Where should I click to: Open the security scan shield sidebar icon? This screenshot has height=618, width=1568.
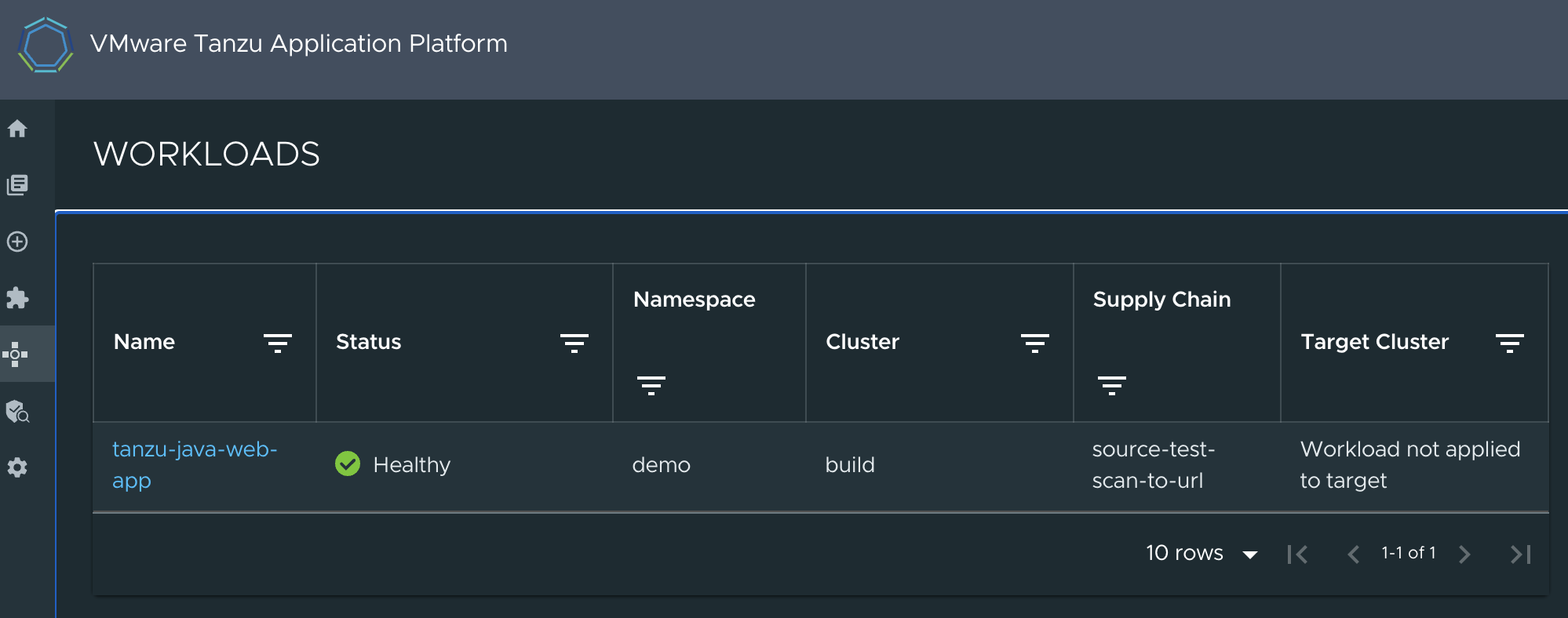tap(17, 411)
